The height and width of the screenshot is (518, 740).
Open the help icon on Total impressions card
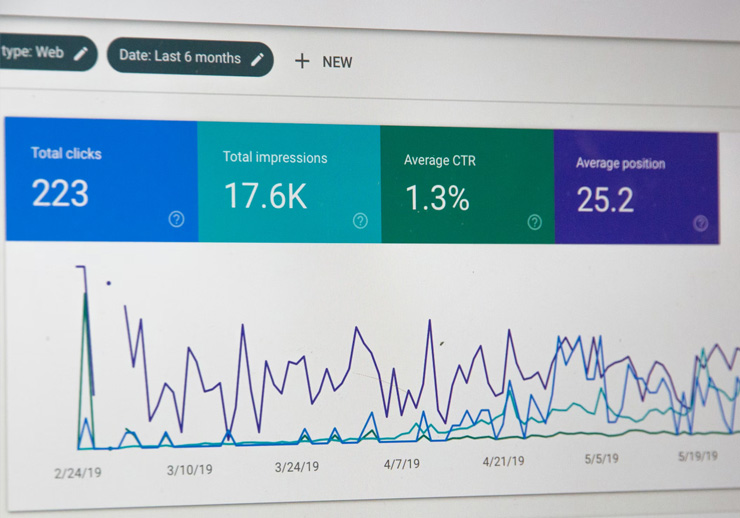click(360, 221)
